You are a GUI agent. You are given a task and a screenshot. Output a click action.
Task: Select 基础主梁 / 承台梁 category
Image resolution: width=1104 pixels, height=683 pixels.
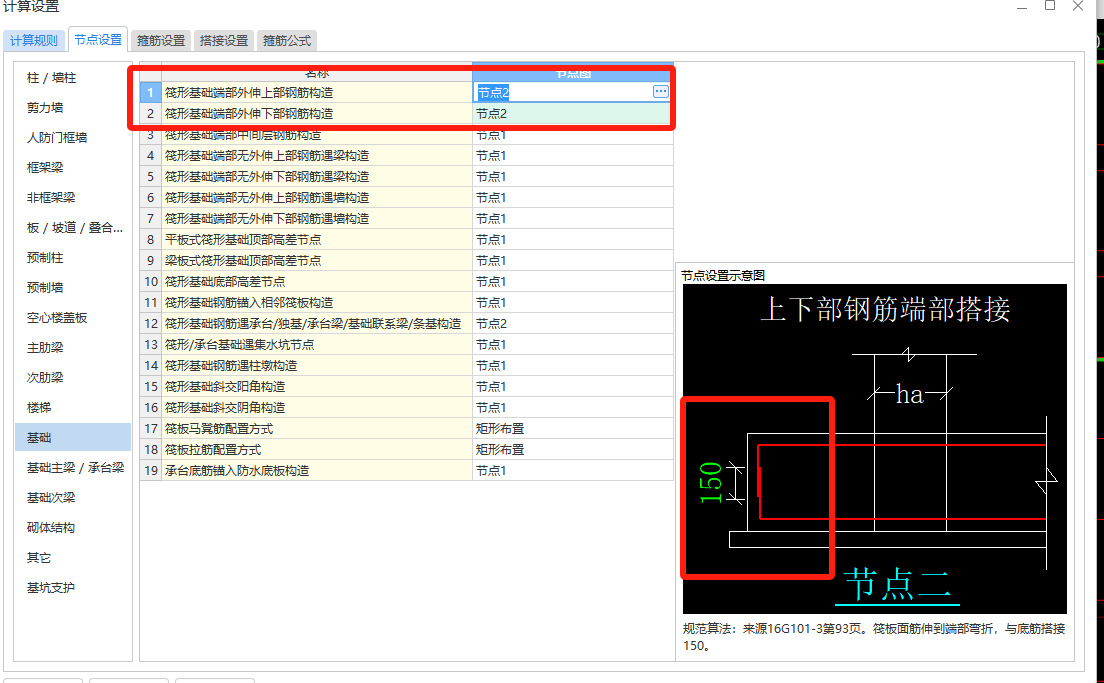[x=75, y=468]
